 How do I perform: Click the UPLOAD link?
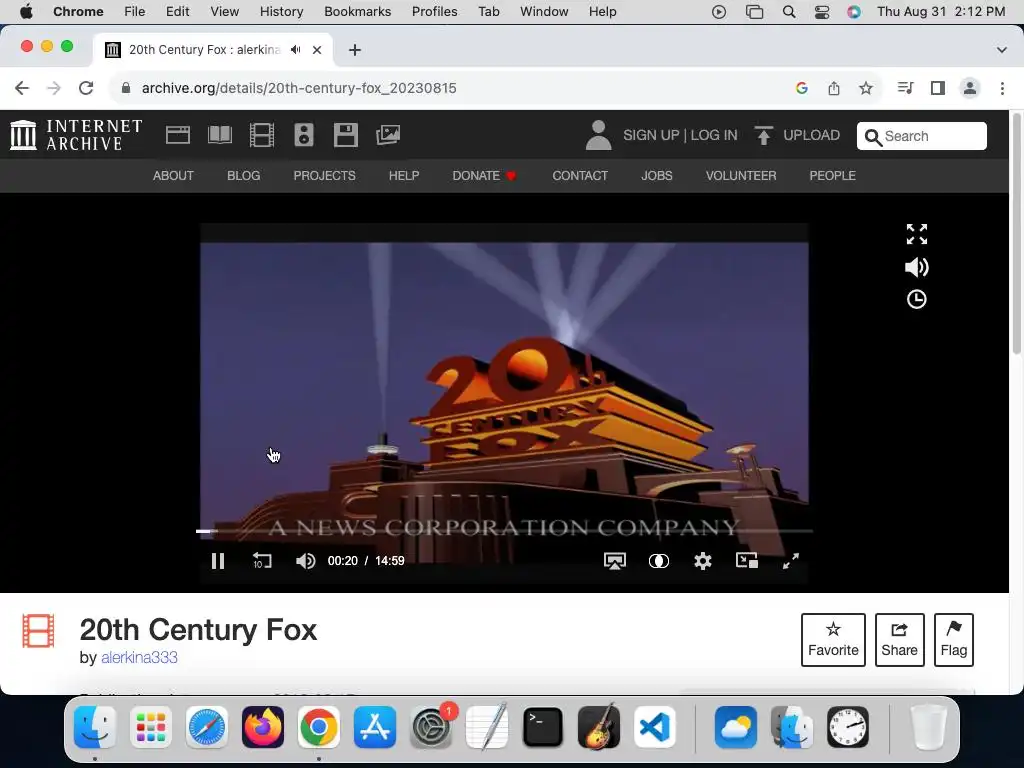[x=812, y=135]
